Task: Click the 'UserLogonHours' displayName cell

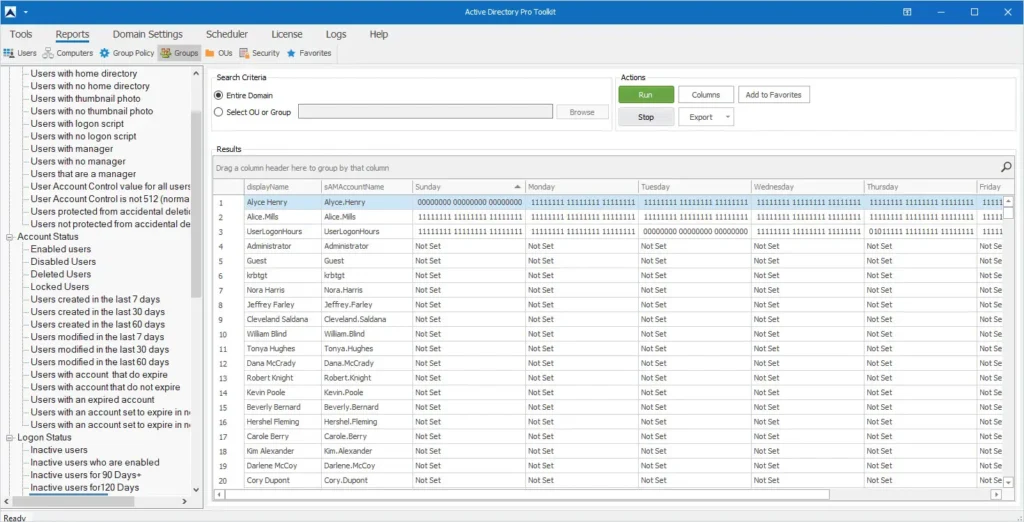Action: pos(283,231)
